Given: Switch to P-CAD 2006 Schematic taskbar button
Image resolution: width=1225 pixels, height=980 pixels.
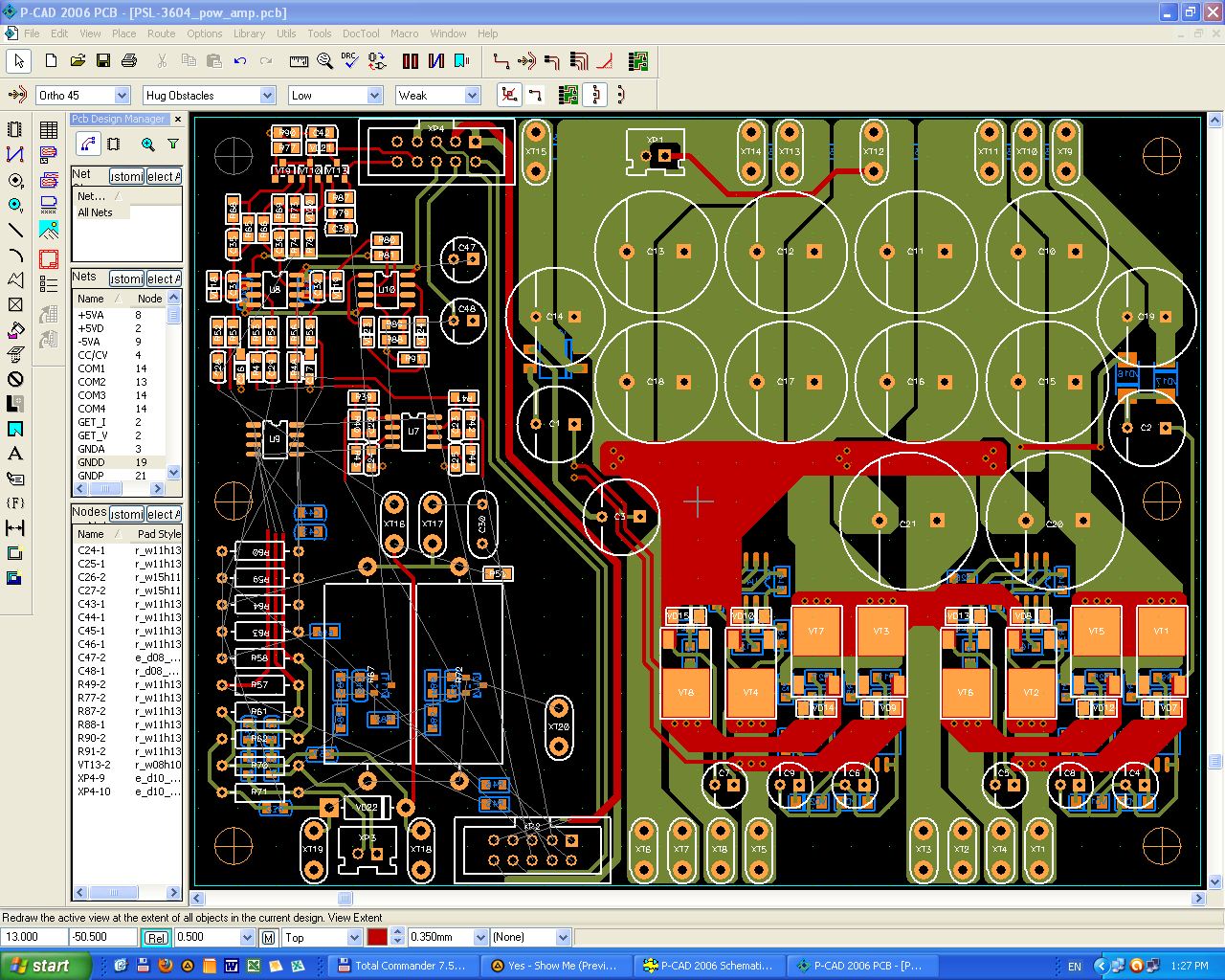Looking at the screenshot, I should click(708, 966).
